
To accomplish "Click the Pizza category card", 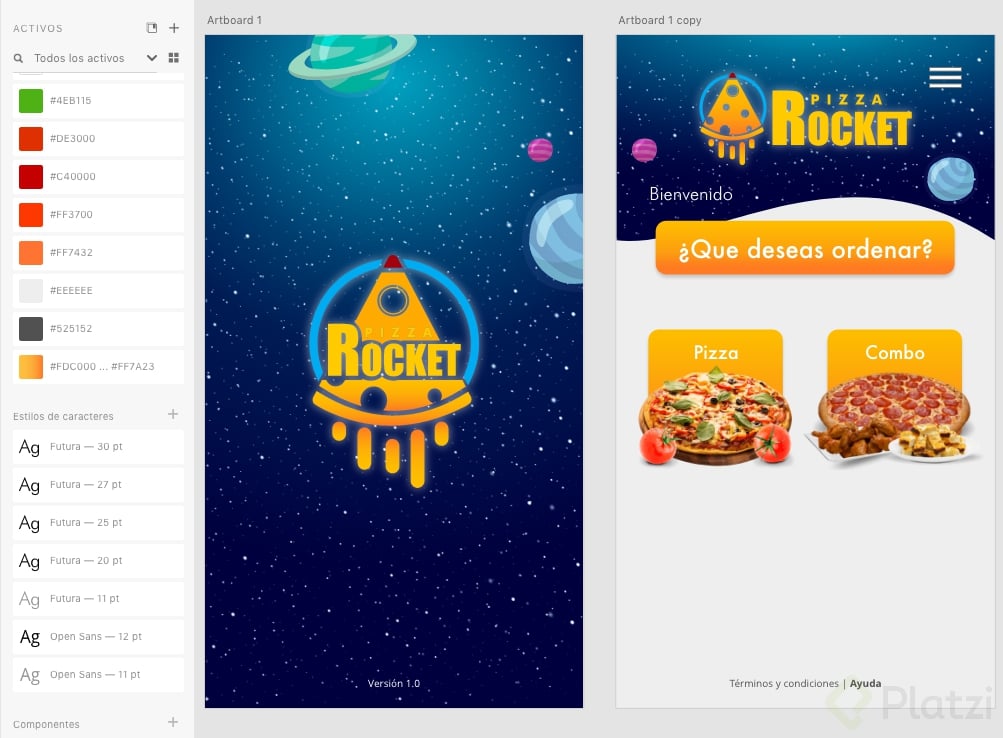I will [716, 396].
